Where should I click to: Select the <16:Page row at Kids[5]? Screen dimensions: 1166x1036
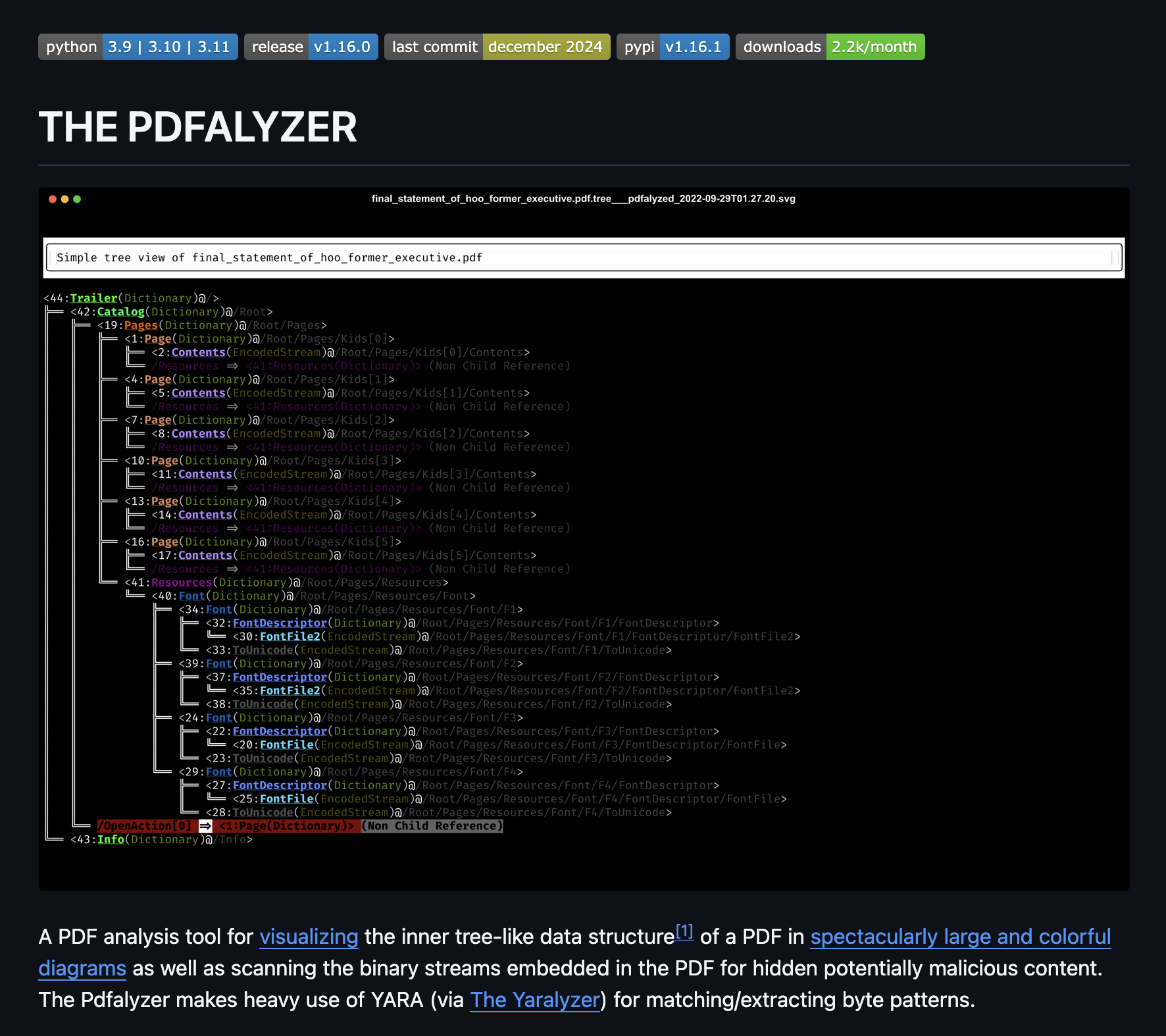(263, 542)
